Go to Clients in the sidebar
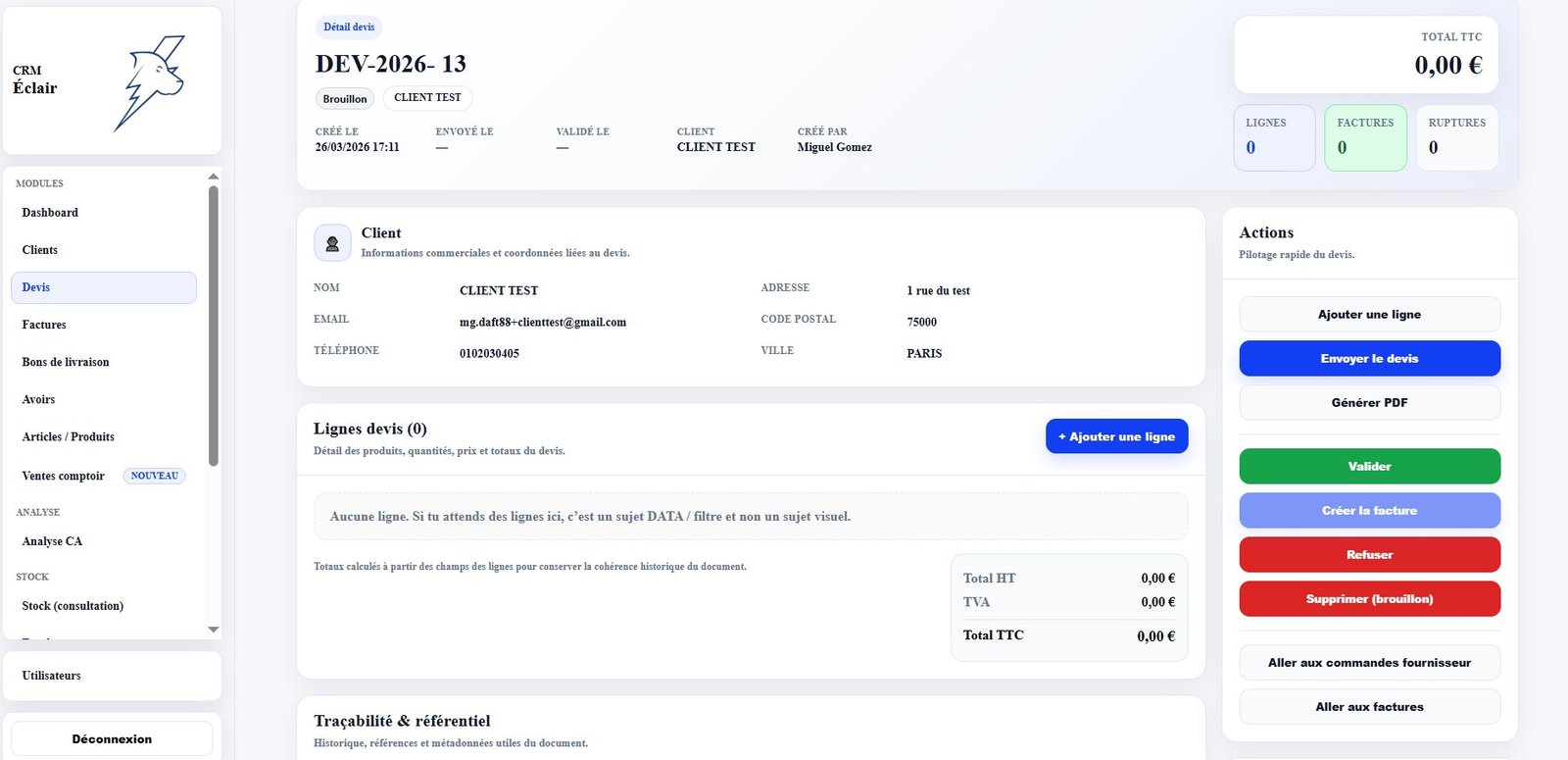Viewport: 1568px width, 760px height. click(x=40, y=250)
